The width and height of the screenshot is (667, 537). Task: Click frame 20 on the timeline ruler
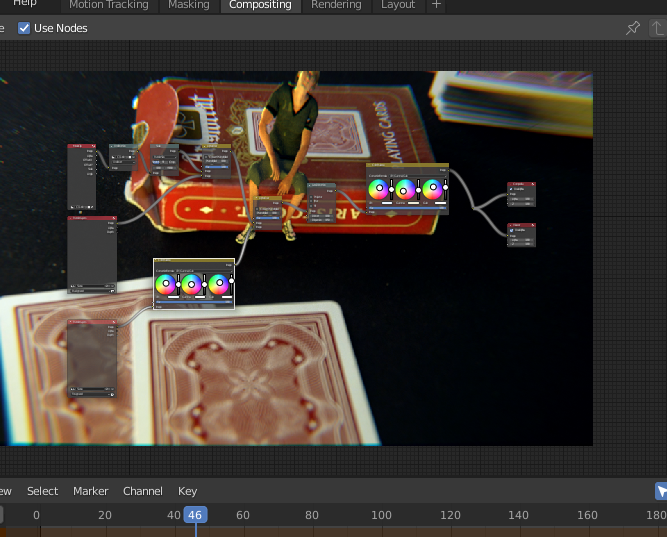click(105, 515)
